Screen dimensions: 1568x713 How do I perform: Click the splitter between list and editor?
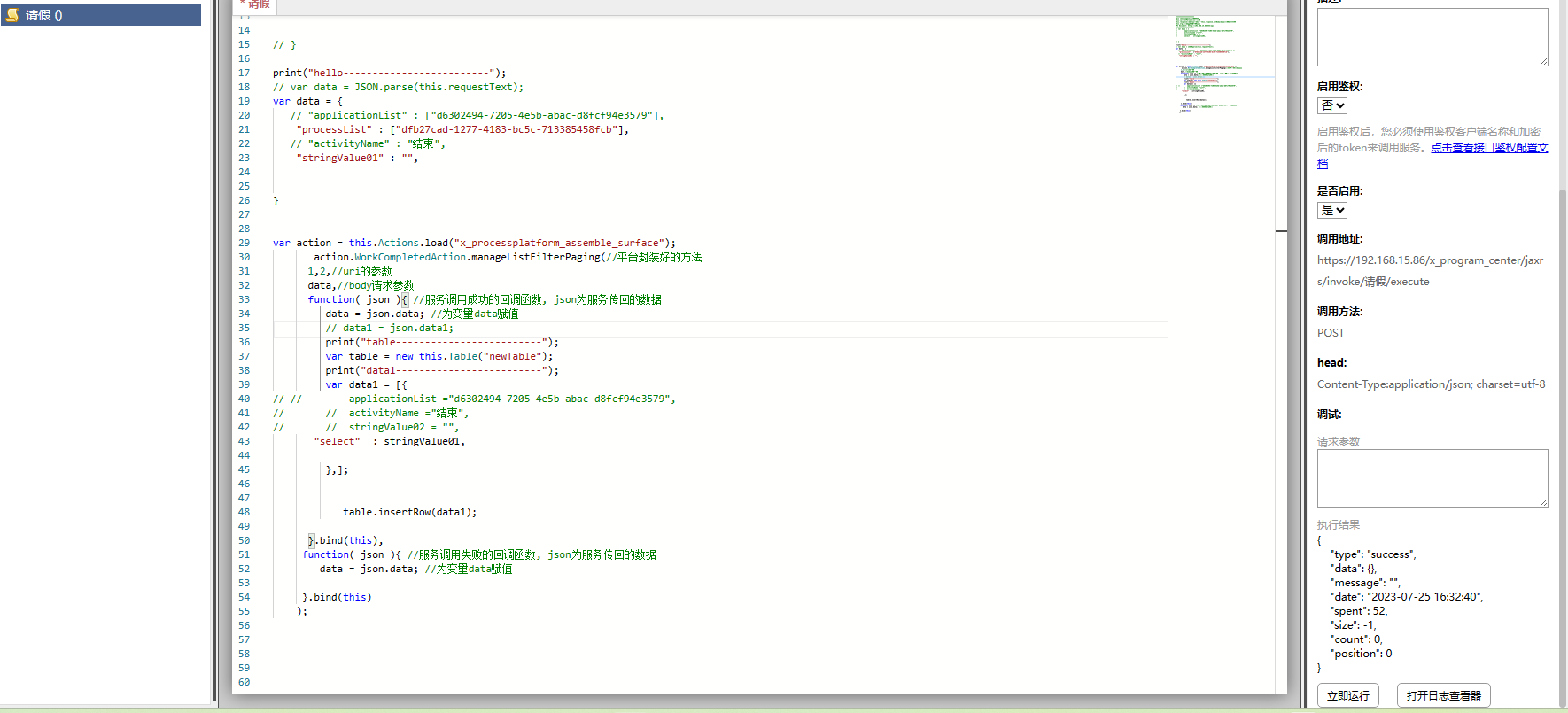pyautogui.click(x=215, y=354)
